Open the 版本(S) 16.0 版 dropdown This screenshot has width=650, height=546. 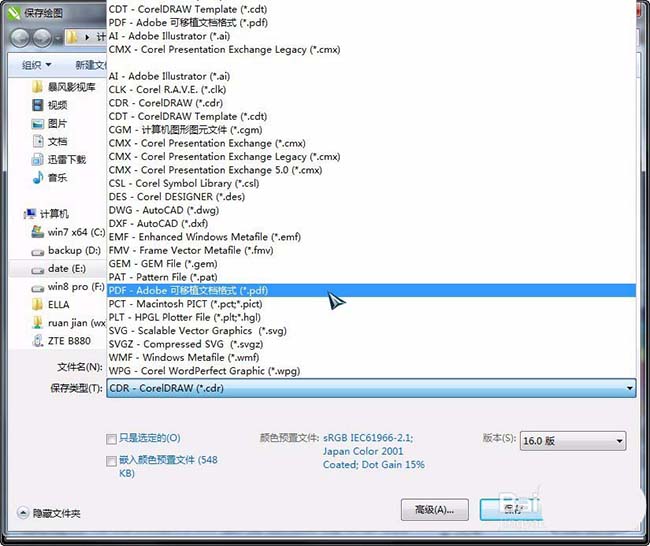(573, 441)
